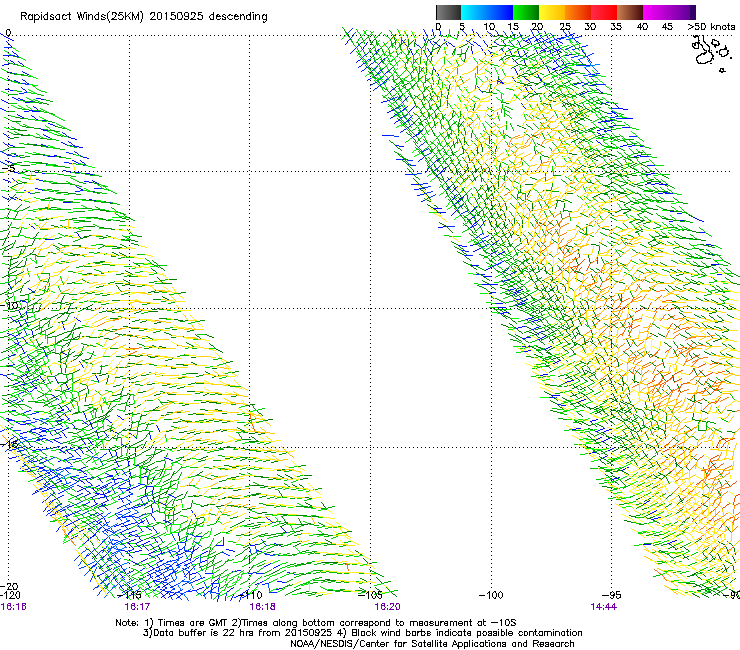Click the '-95' longitude axis label

coord(612,595)
